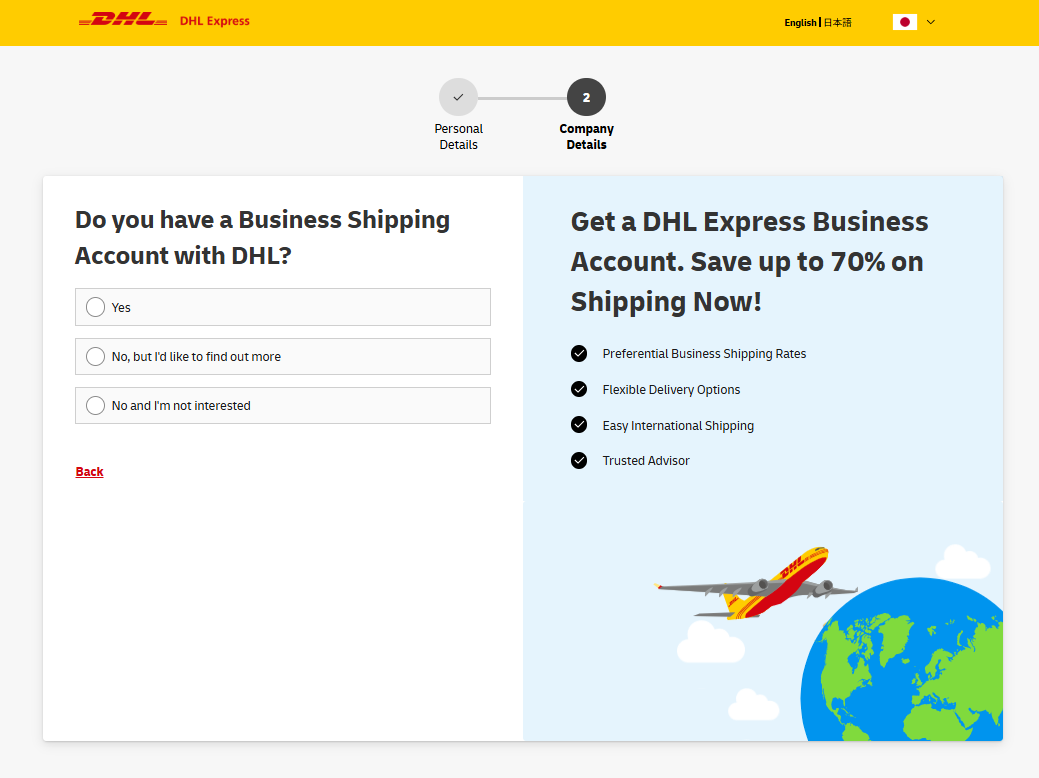The width and height of the screenshot is (1039, 778).
Task: Switch language to English
Action: [x=800, y=23]
